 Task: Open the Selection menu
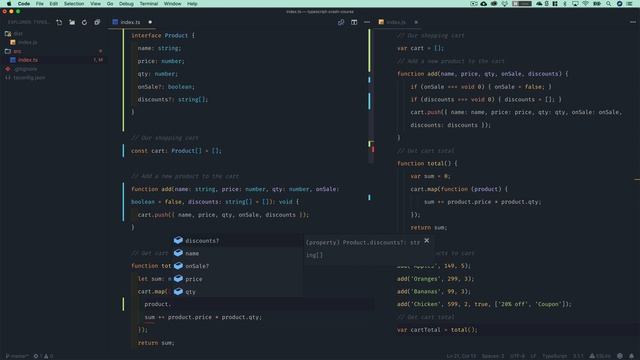click(x=74, y=4)
